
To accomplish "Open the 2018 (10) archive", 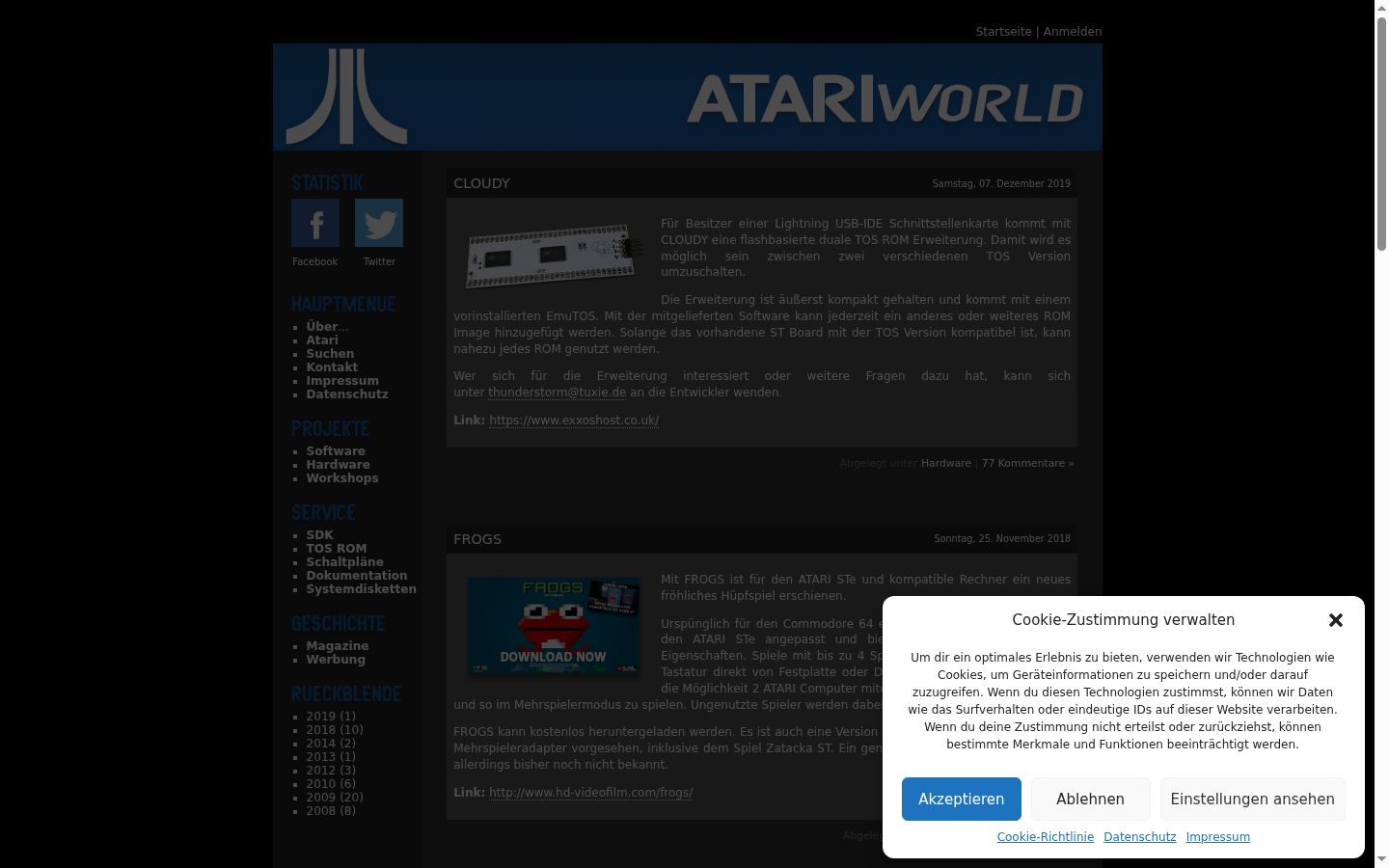I will pos(335,730).
